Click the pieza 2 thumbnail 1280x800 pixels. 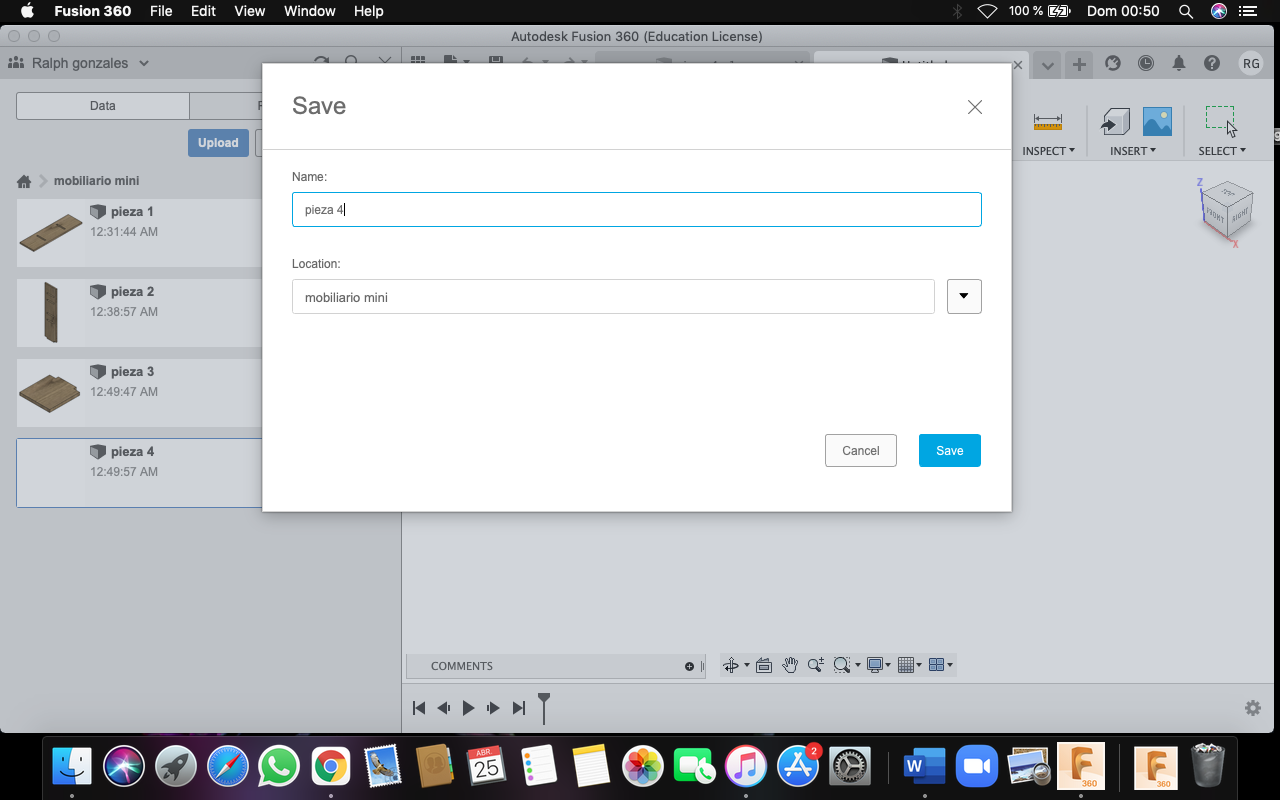pyautogui.click(x=50, y=312)
